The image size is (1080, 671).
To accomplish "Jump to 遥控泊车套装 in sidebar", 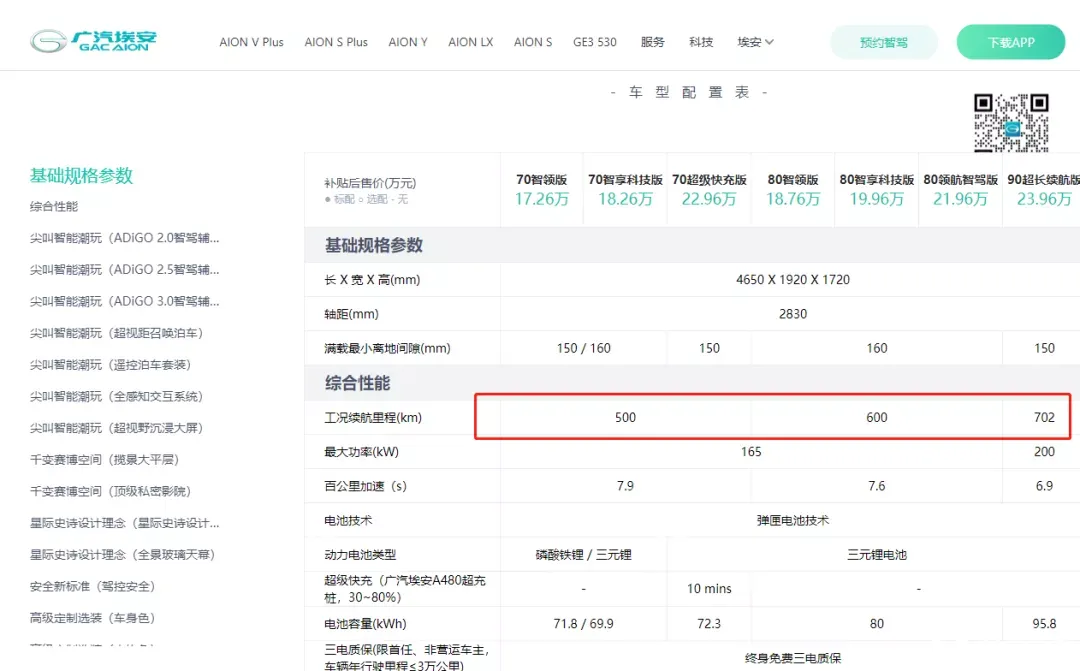I will click(110, 364).
